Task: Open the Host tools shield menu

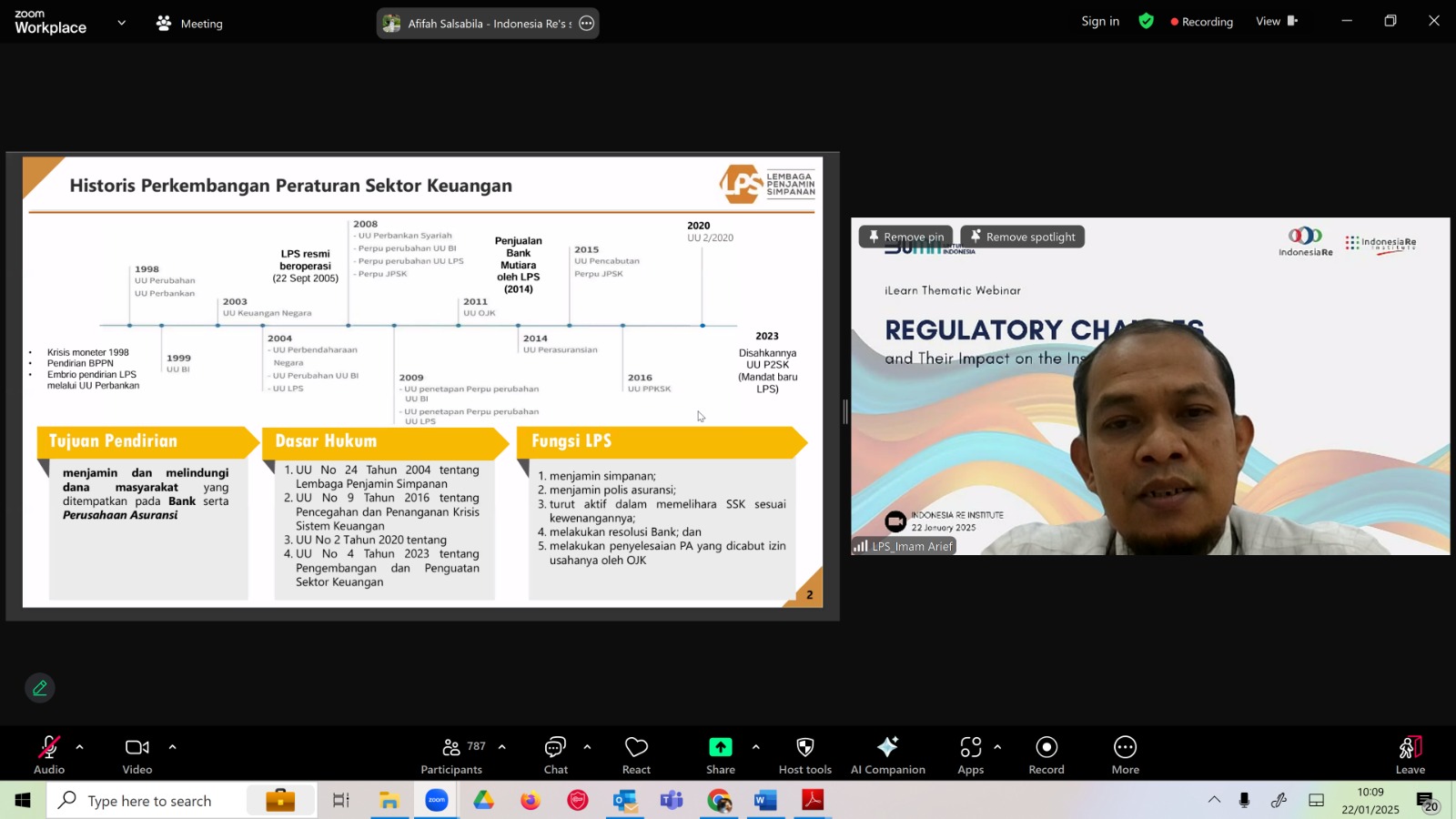Action: [x=804, y=755]
